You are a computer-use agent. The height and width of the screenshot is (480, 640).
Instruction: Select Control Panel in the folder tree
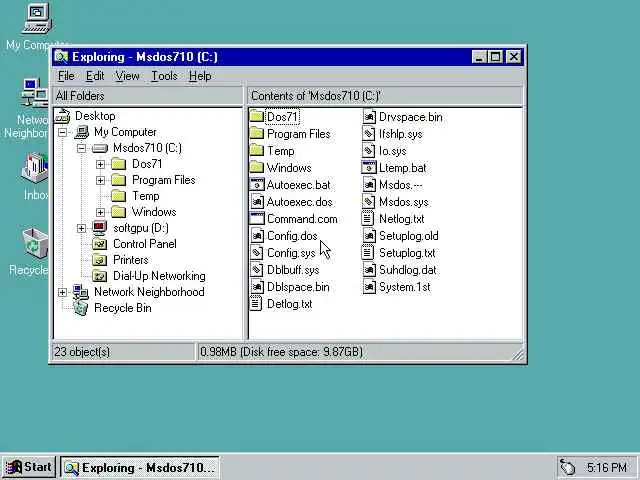pos(144,244)
